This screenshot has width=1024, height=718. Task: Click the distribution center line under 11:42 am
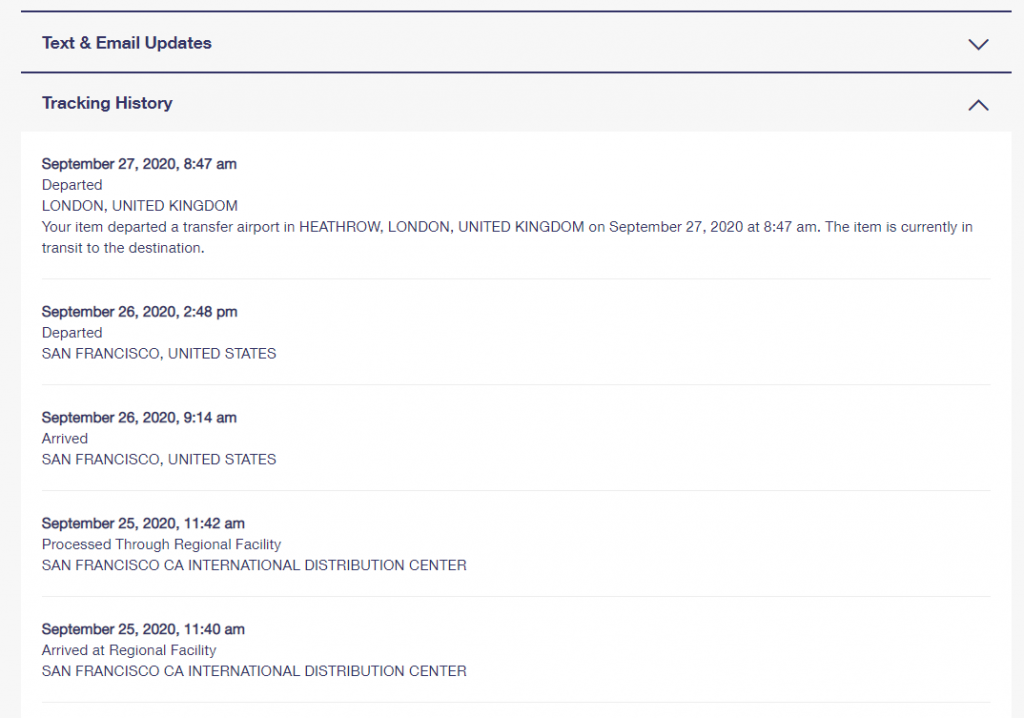coord(254,565)
